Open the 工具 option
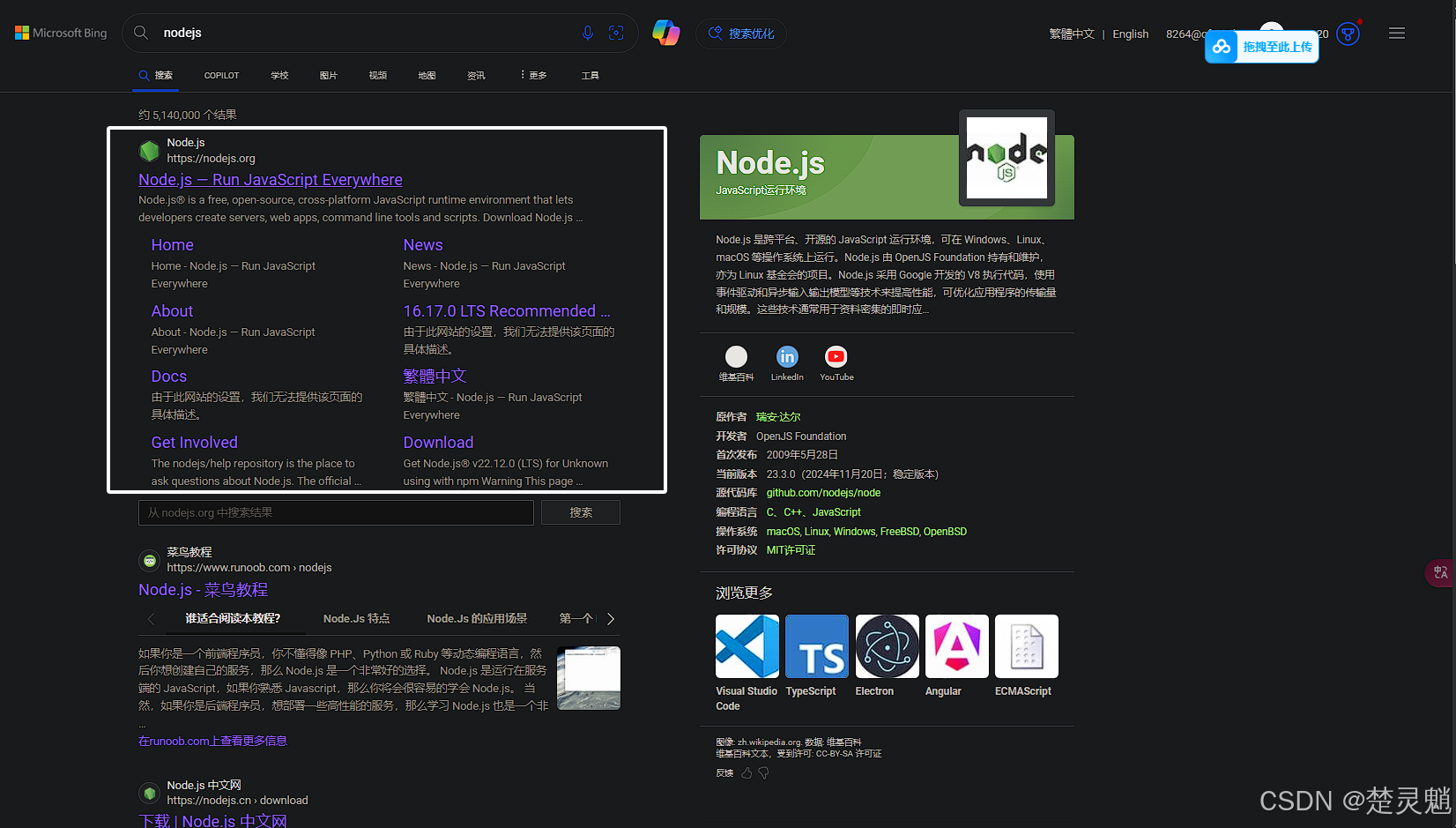Viewport: 1456px width, 828px height. (x=591, y=75)
